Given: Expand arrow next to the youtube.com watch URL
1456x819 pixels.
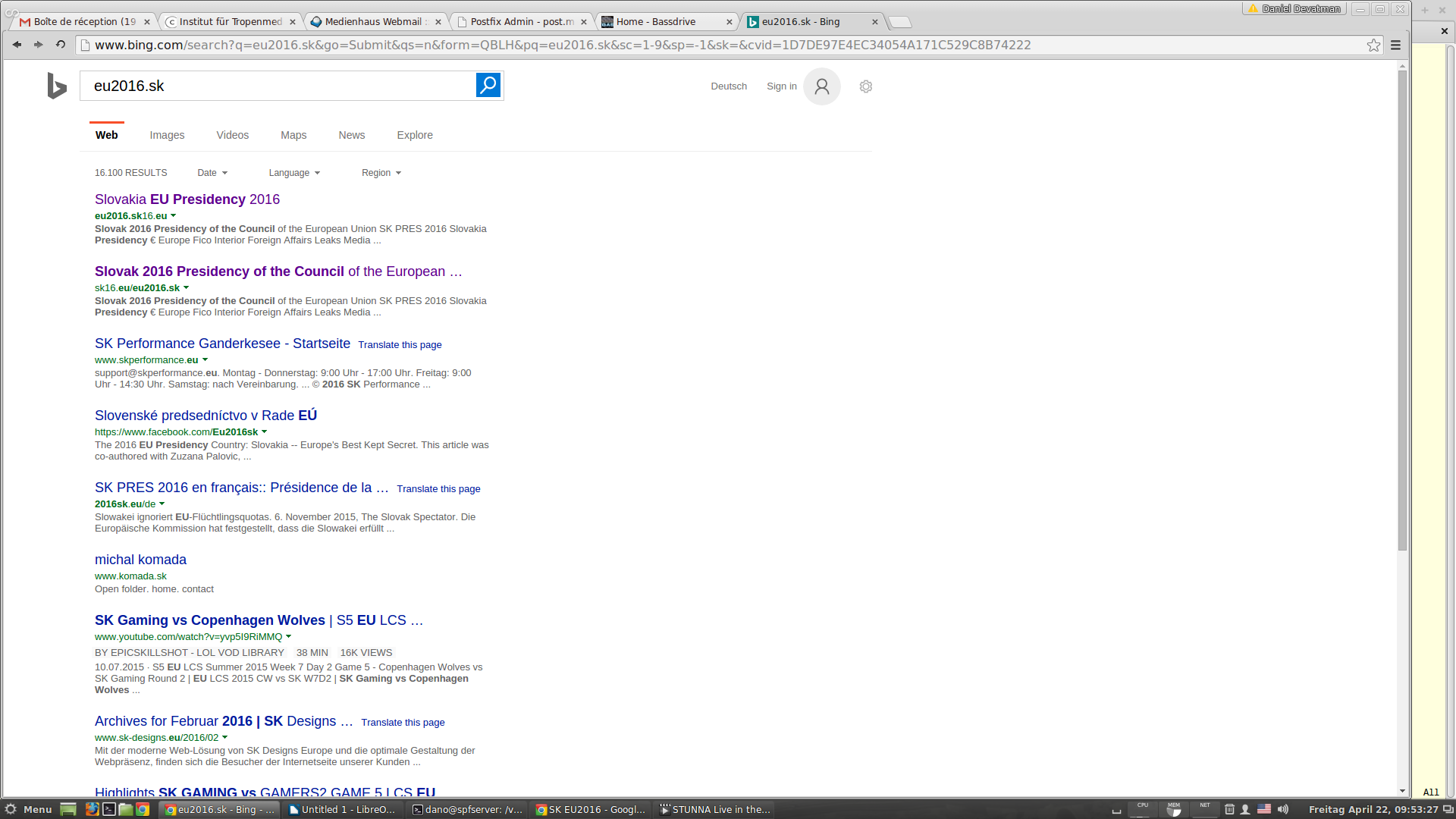Looking at the screenshot, I should pyautogui.click(x=288, y=637).
